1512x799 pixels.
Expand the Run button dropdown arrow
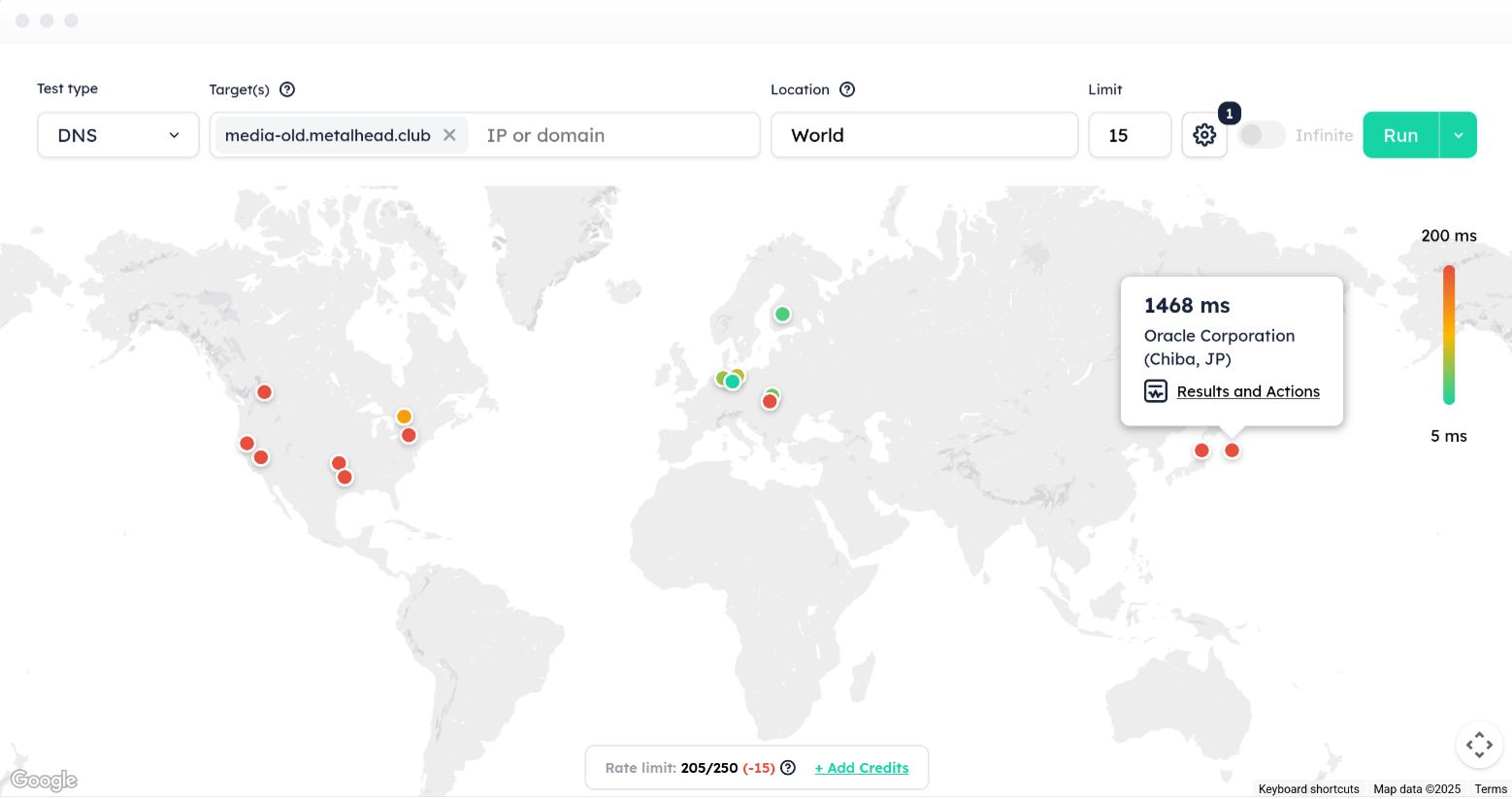1458,135
